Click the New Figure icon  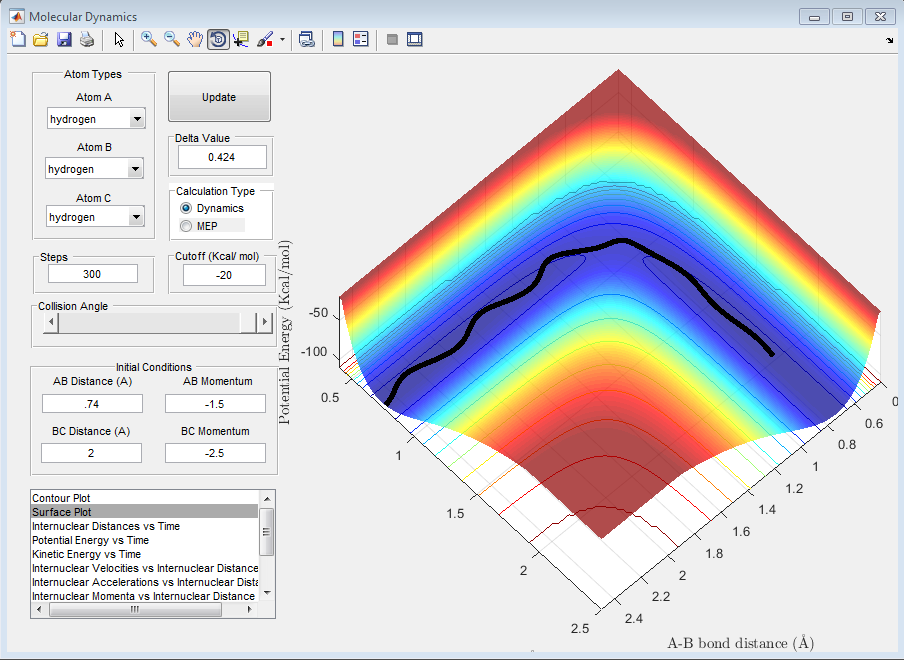[x=17, y=39]
